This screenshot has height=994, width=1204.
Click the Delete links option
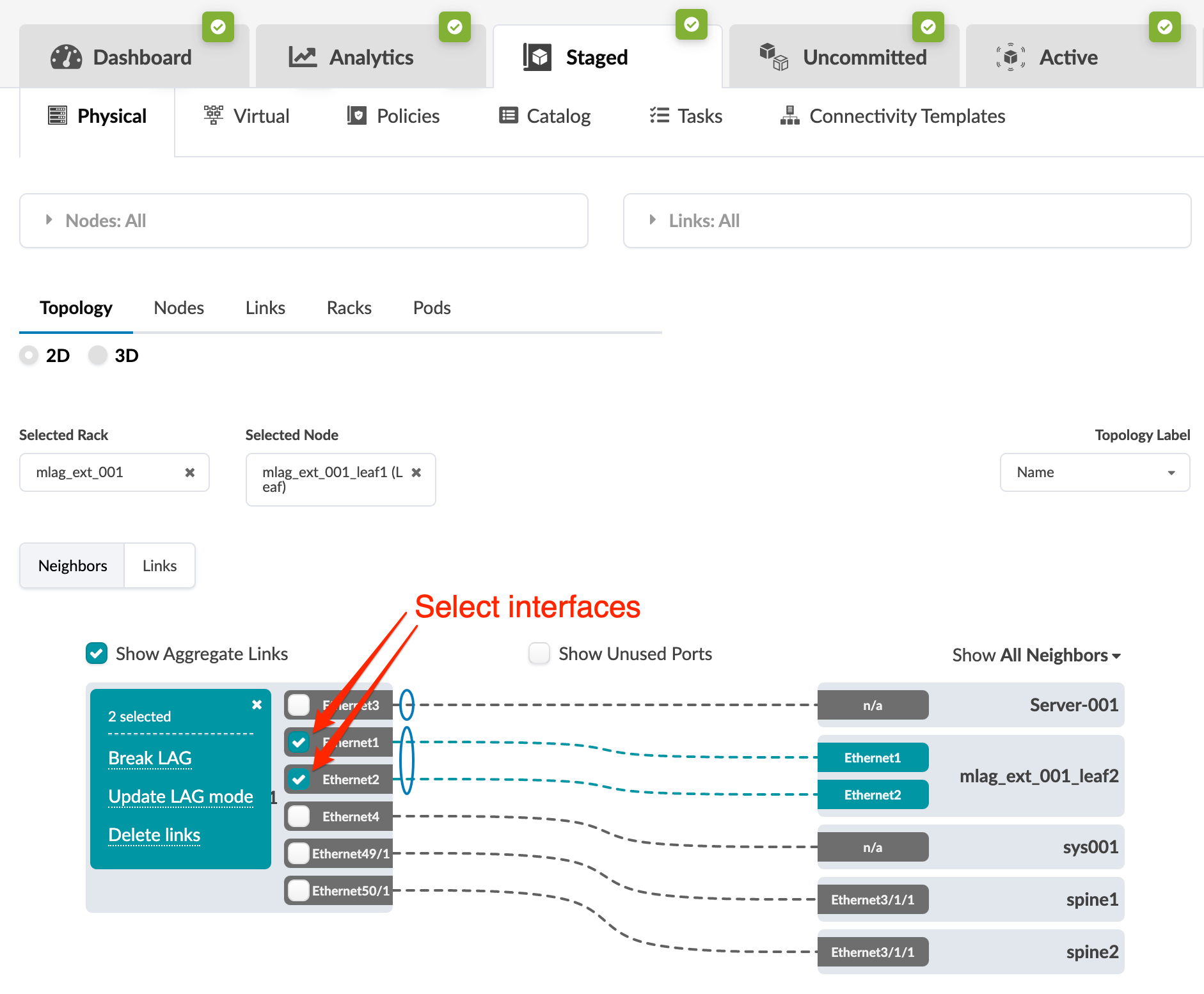(154, 835)
